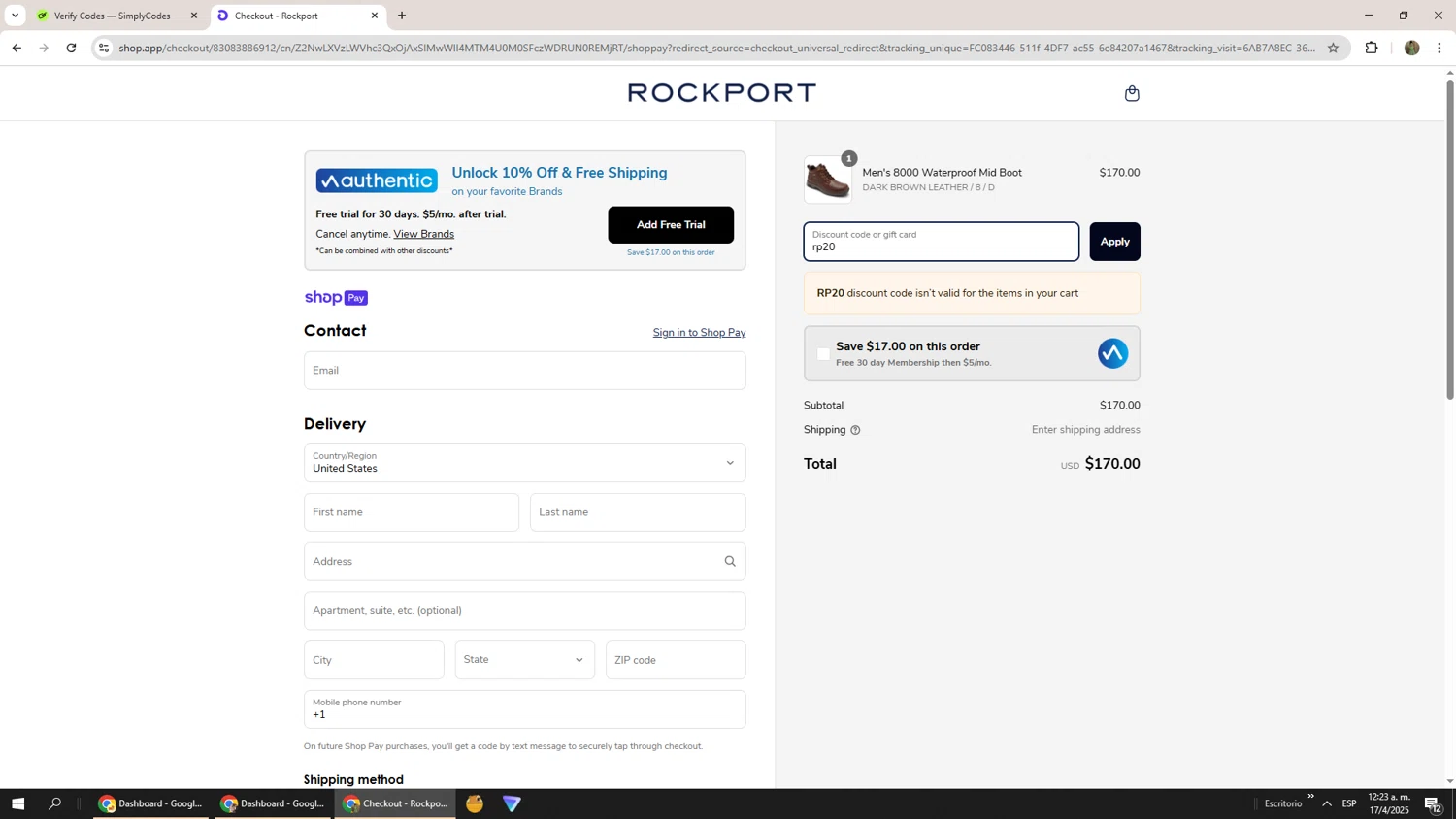Screen dimensions: 1456x819
Task: Focus the First name field
Action: 412,512
